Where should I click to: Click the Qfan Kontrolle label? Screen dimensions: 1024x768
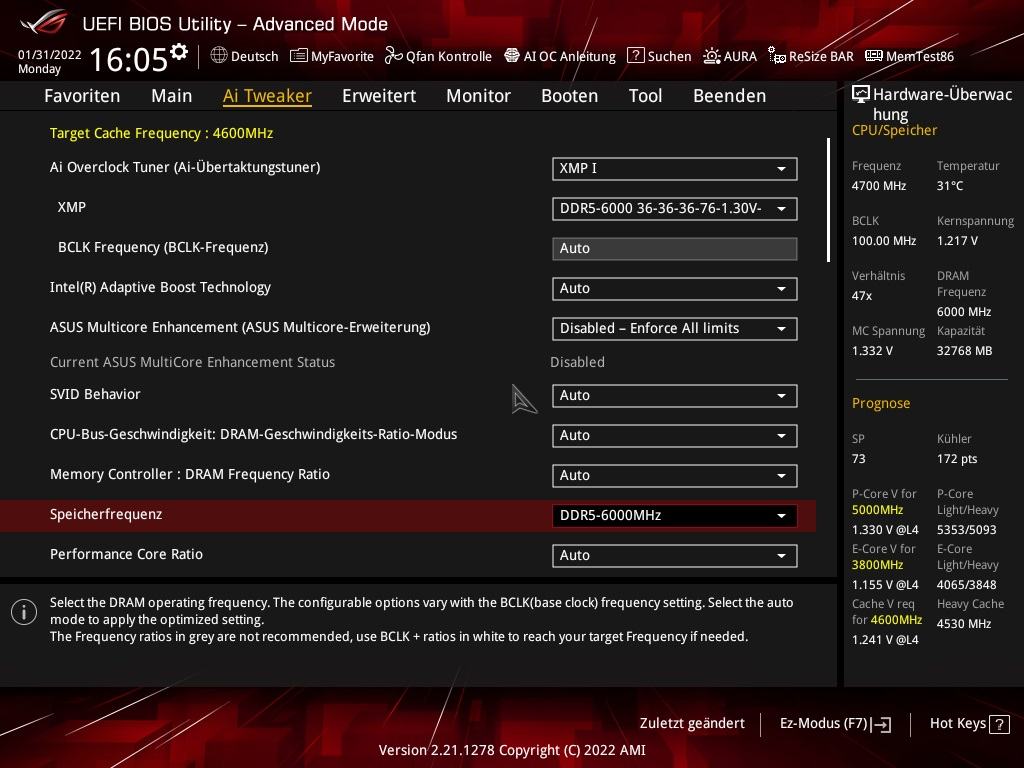[449, 56]
